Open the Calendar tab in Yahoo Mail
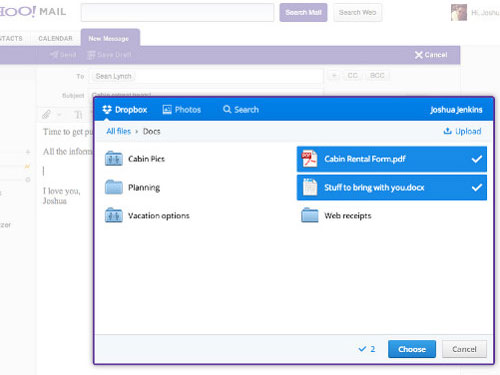 (x=55, y=38)
